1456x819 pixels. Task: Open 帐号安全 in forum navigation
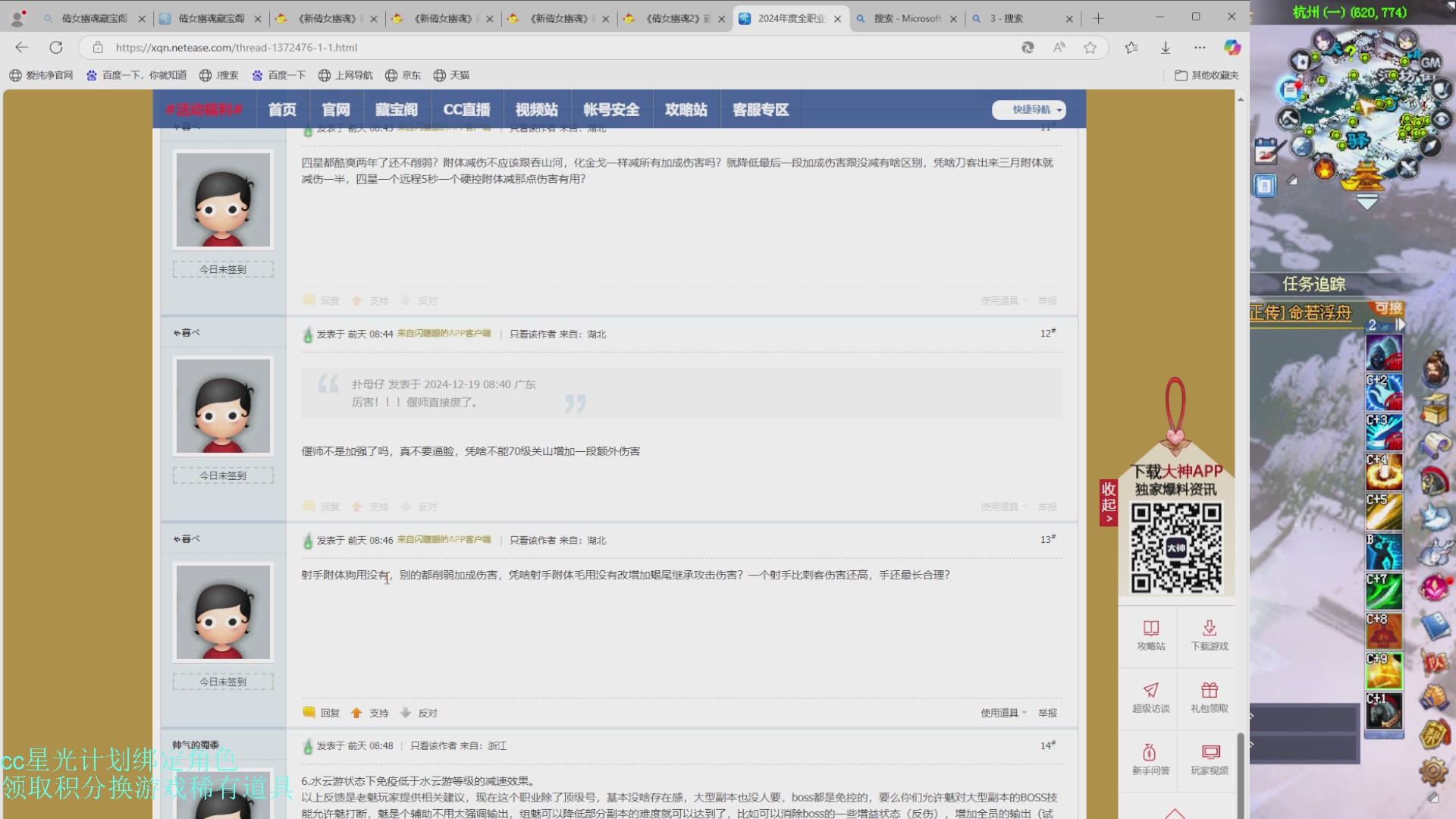(x=611, y=110)
